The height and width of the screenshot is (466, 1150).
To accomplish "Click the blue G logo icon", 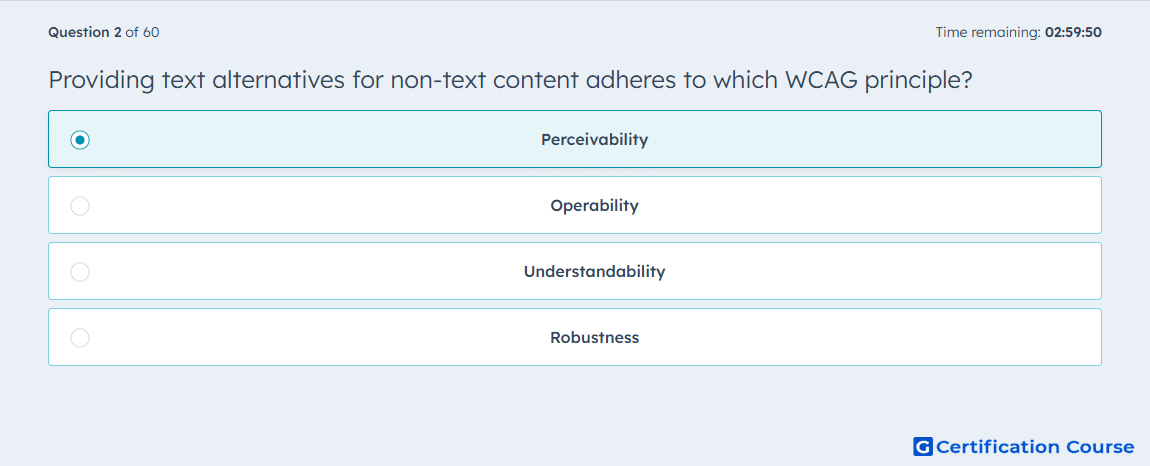I will (x=923, y=447).
